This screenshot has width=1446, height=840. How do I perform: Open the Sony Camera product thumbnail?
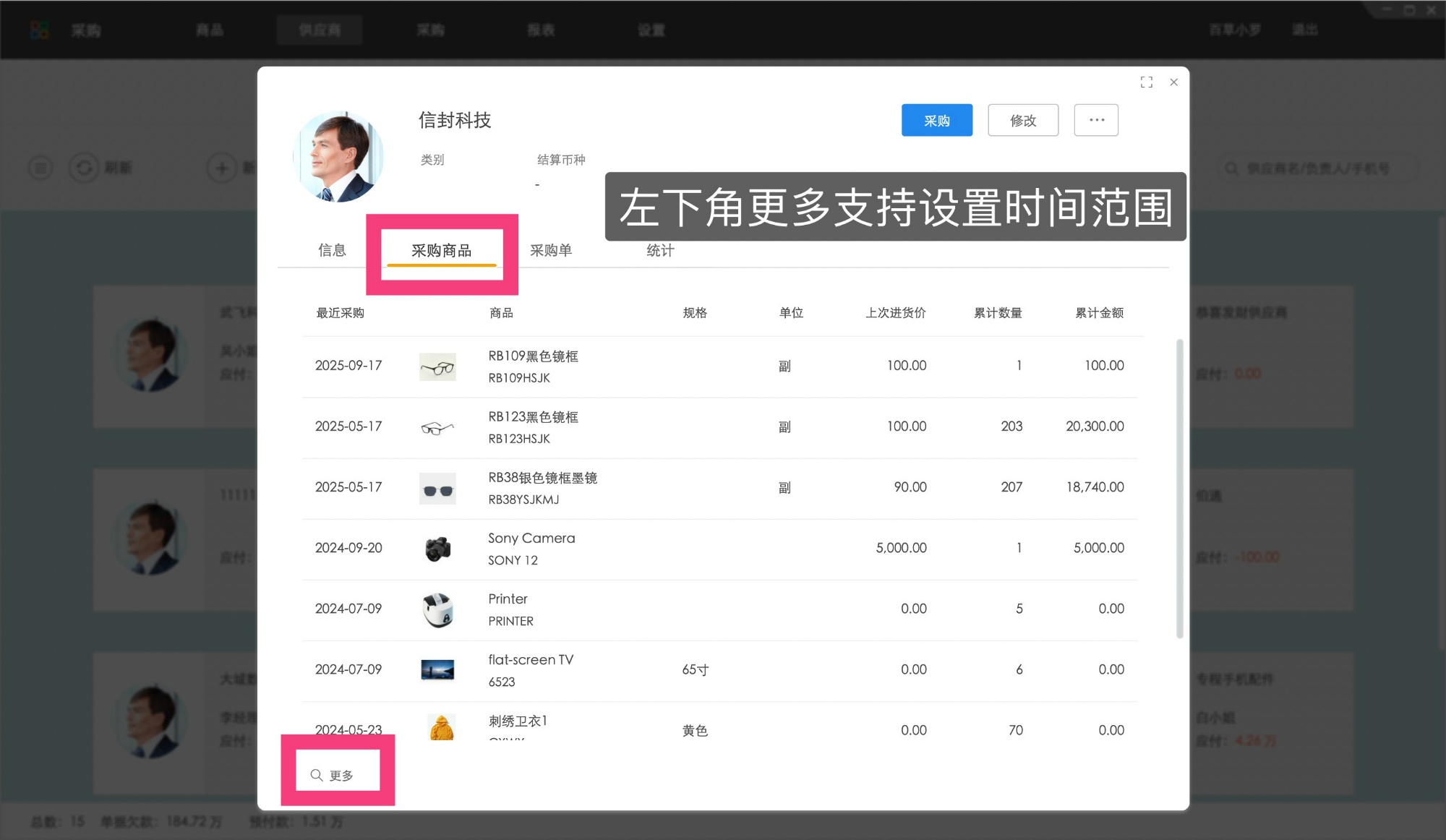(437, 548)
